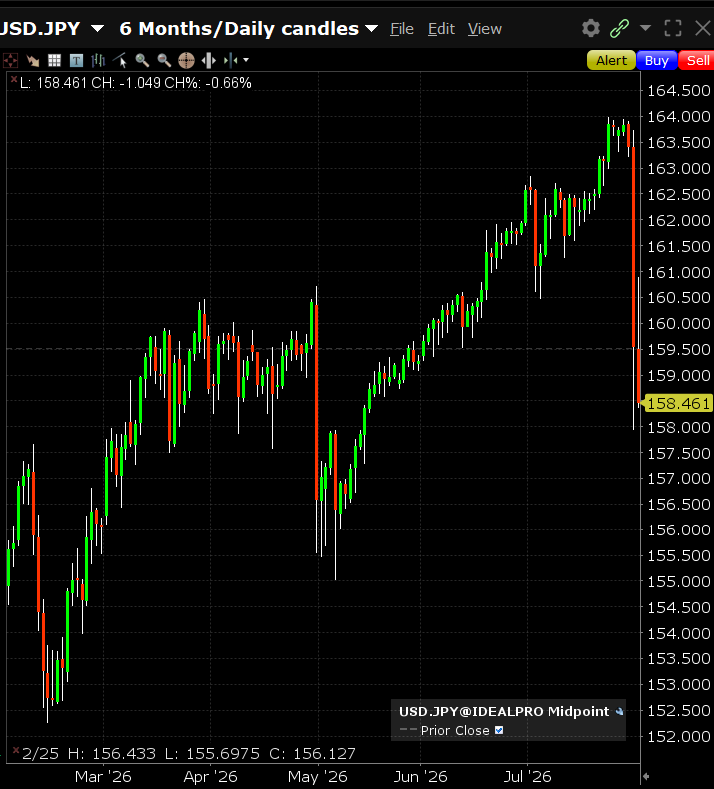Screen dimensions: 714x789
Task: Click the 159.500 price axis label
Action: tap(678, 349)
